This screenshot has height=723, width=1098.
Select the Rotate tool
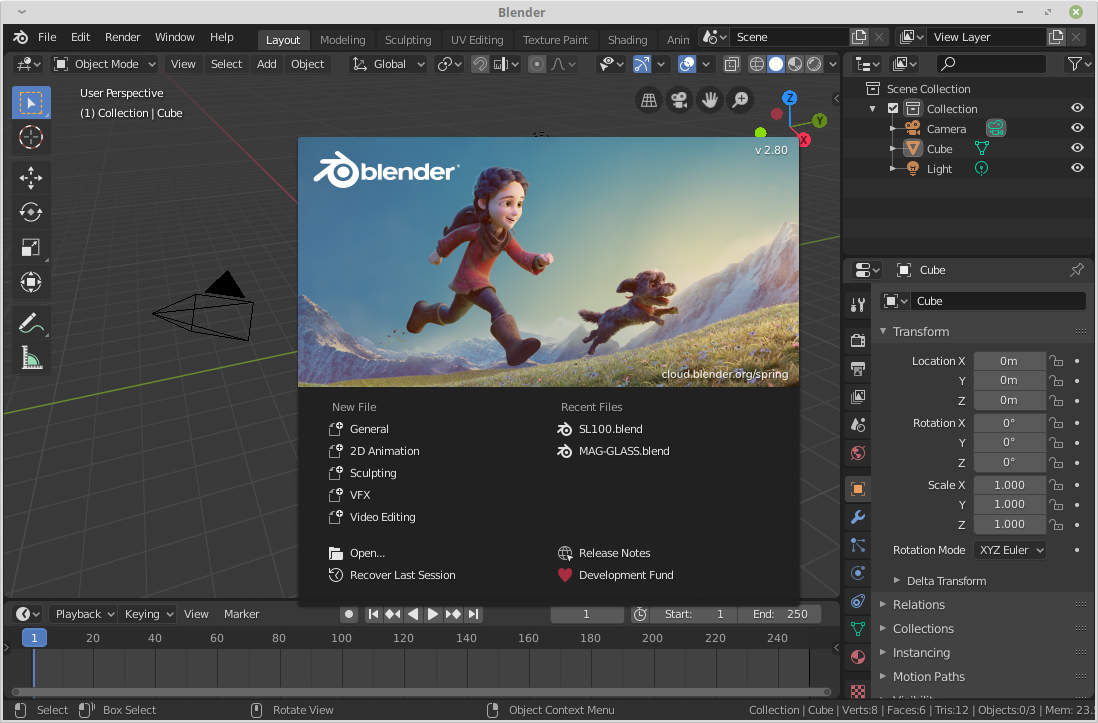click(30, 212)
